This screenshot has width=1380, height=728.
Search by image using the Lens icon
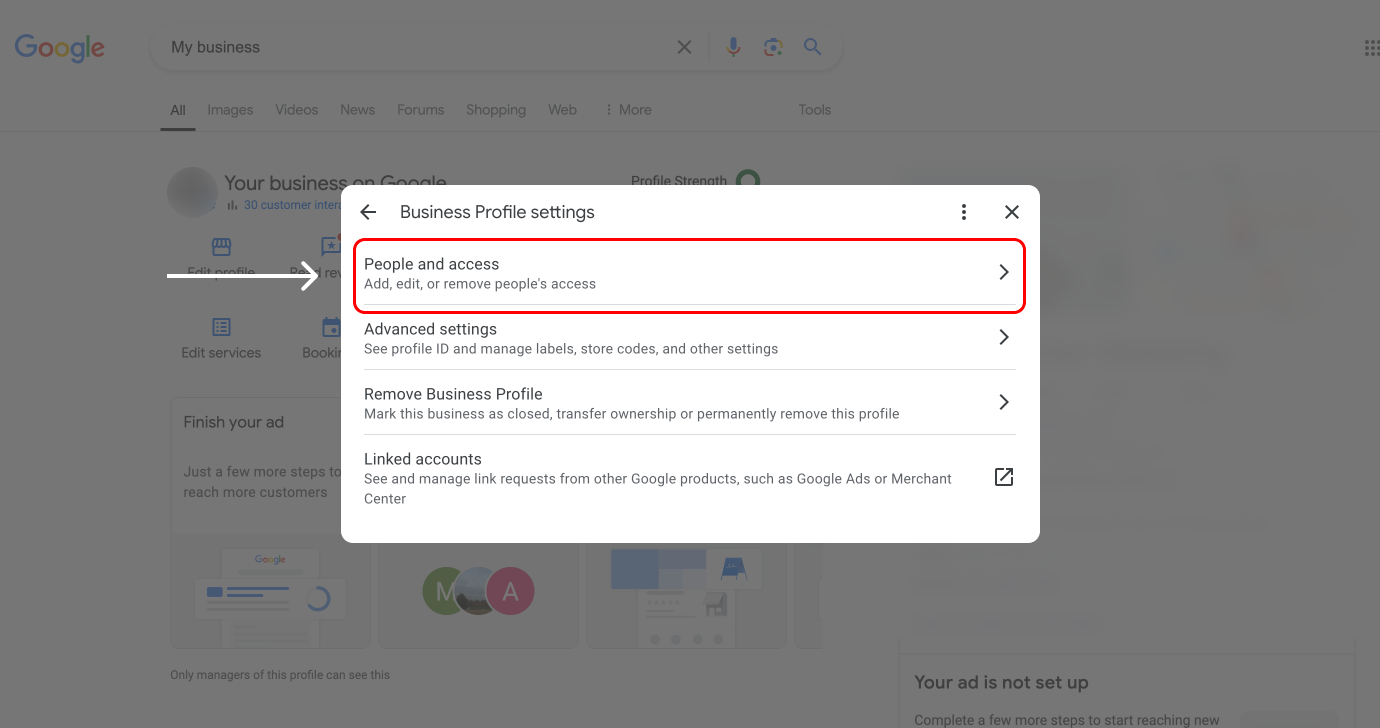click(x=773, y=47)
